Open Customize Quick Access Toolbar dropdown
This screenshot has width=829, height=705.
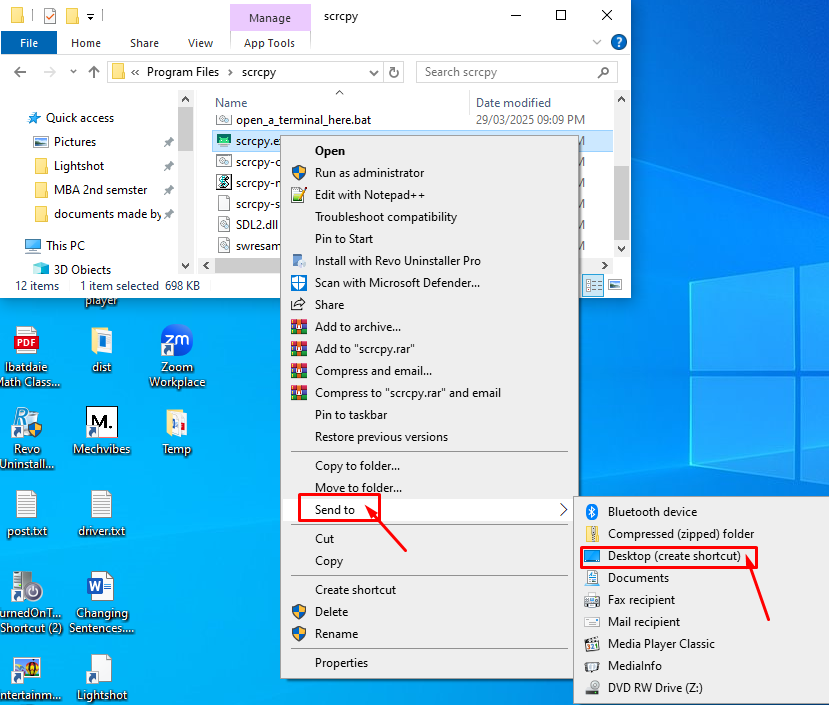(x=91, y=16)
